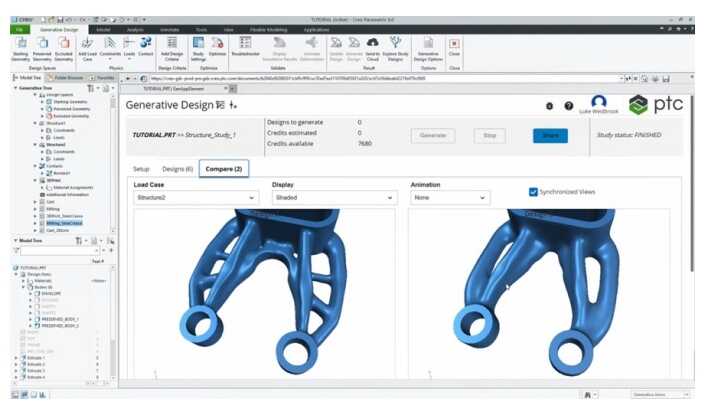Toggle the Synchronized Views checkbox
This screenshot has width=717, height=415.
(x=533, y=192)
